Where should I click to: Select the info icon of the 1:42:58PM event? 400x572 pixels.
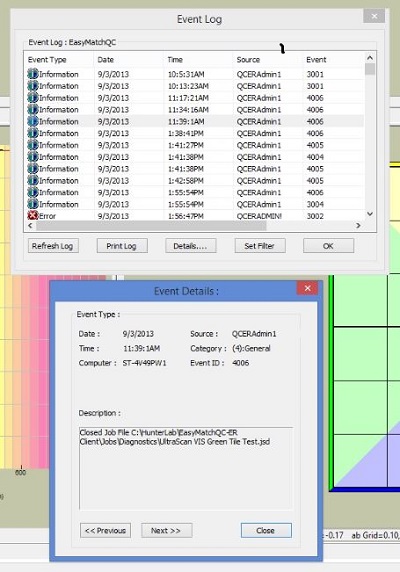coord(33,180)
